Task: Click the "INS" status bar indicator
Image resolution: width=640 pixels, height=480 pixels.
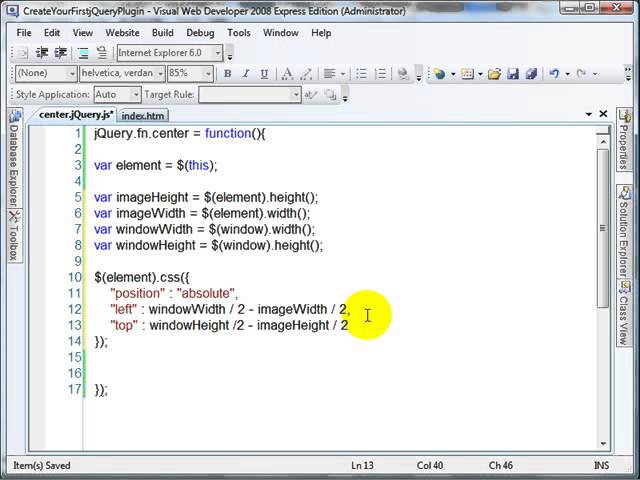Action: pyautogui.click(x=602, y=465)
